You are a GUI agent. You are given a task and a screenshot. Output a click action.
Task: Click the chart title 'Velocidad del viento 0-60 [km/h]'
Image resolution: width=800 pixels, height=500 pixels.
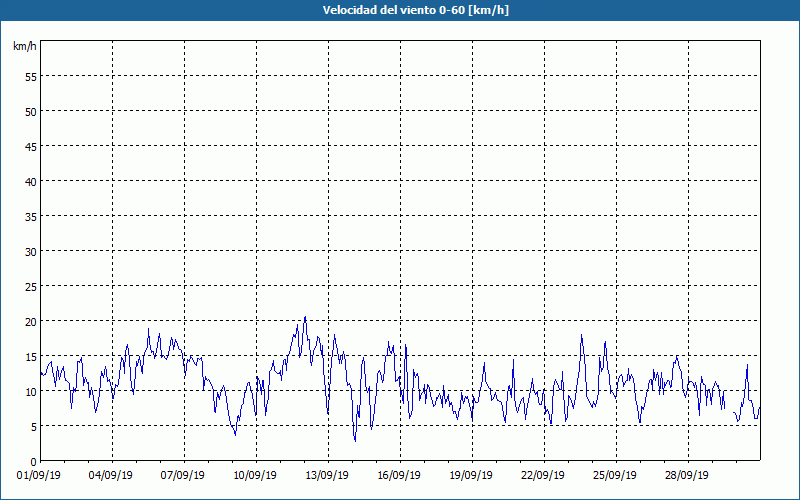[x=416, y=10]
